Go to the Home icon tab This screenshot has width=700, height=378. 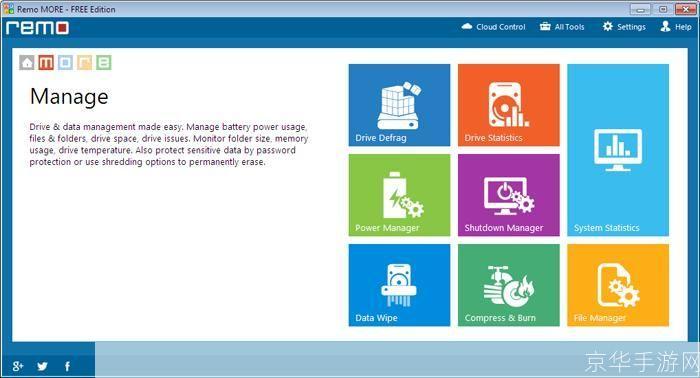tap(27, 62)
